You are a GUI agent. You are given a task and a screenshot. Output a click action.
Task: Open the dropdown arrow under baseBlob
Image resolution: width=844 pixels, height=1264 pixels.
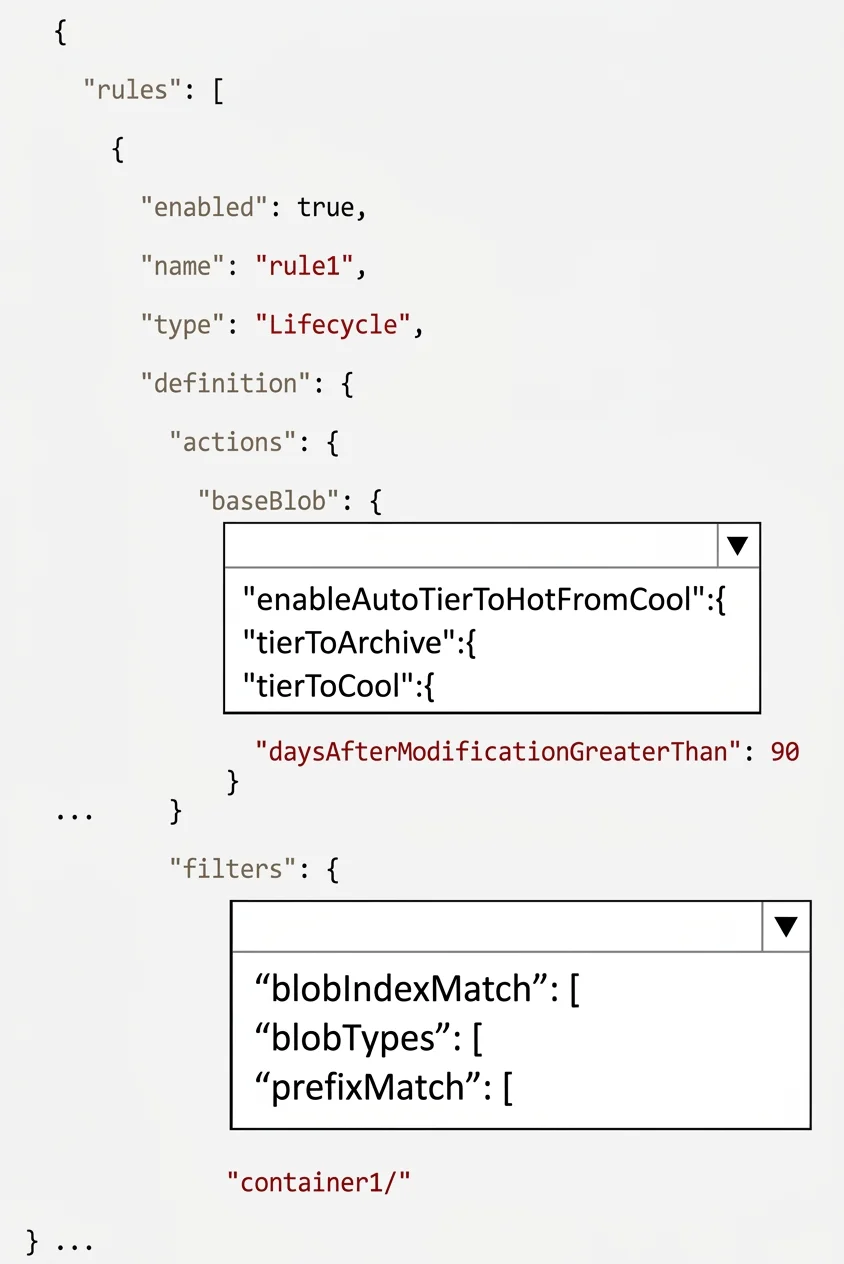pos(738,546)
